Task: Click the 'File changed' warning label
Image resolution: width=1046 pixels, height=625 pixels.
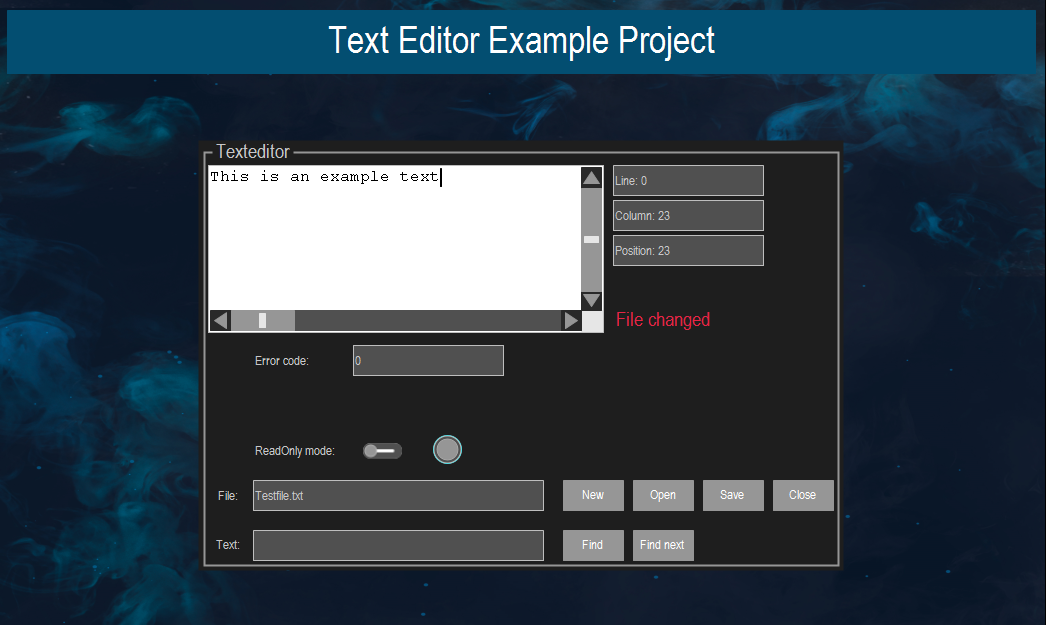Action: pos(663,319)
